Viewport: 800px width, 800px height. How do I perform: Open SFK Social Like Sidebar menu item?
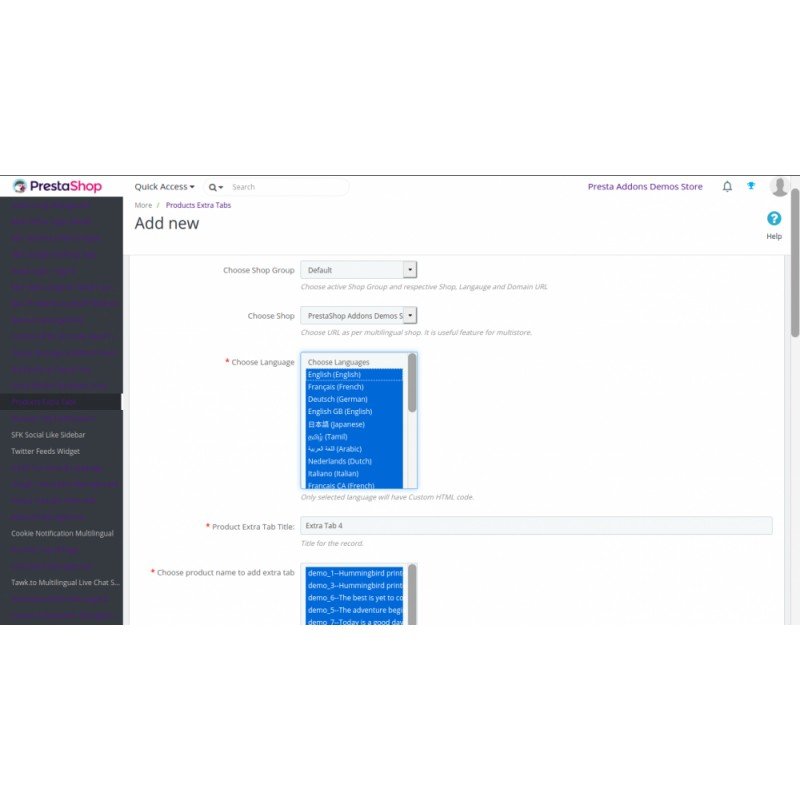[x=48, y=435]
